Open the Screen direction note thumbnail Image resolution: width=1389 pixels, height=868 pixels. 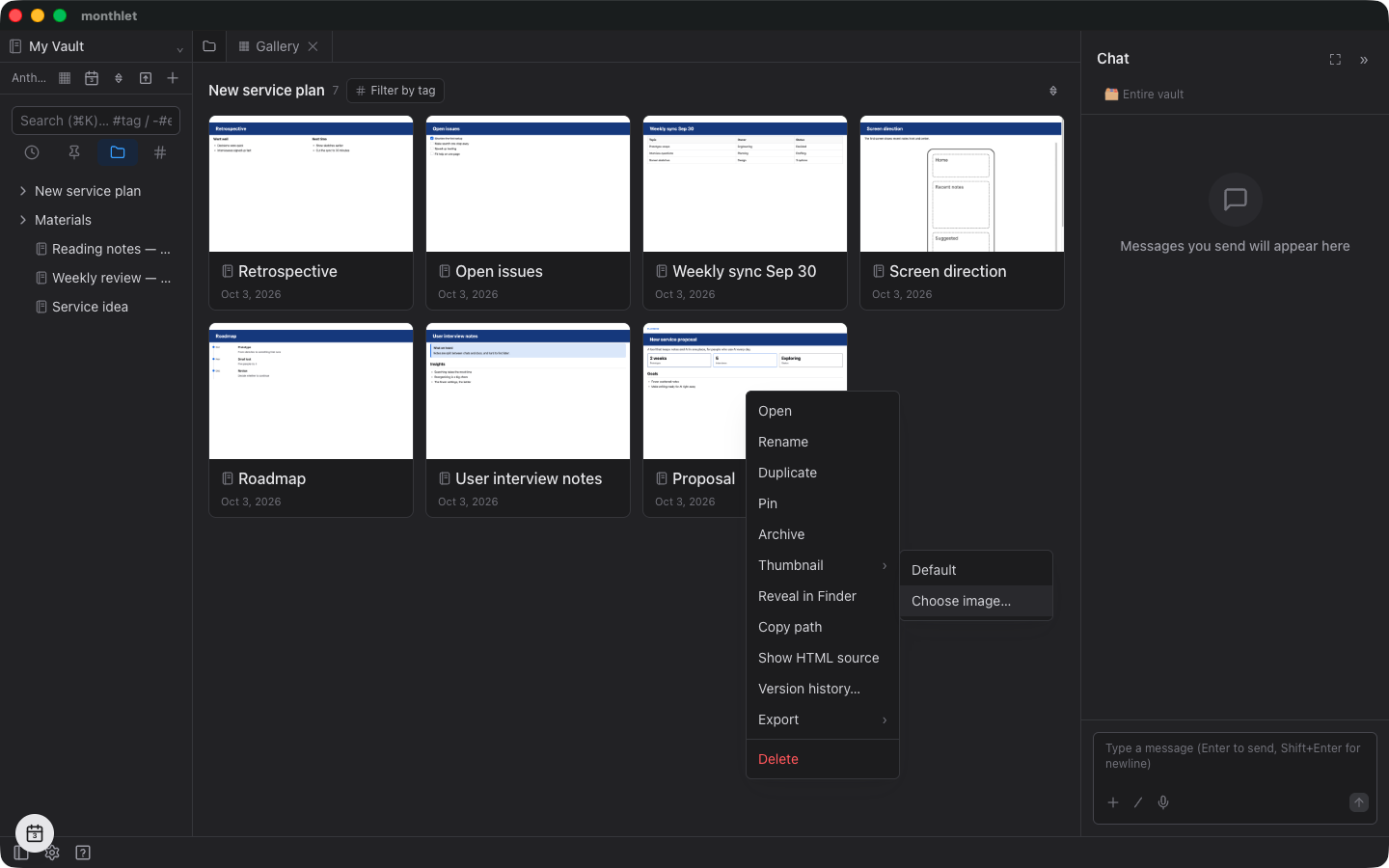click(962, 184)
